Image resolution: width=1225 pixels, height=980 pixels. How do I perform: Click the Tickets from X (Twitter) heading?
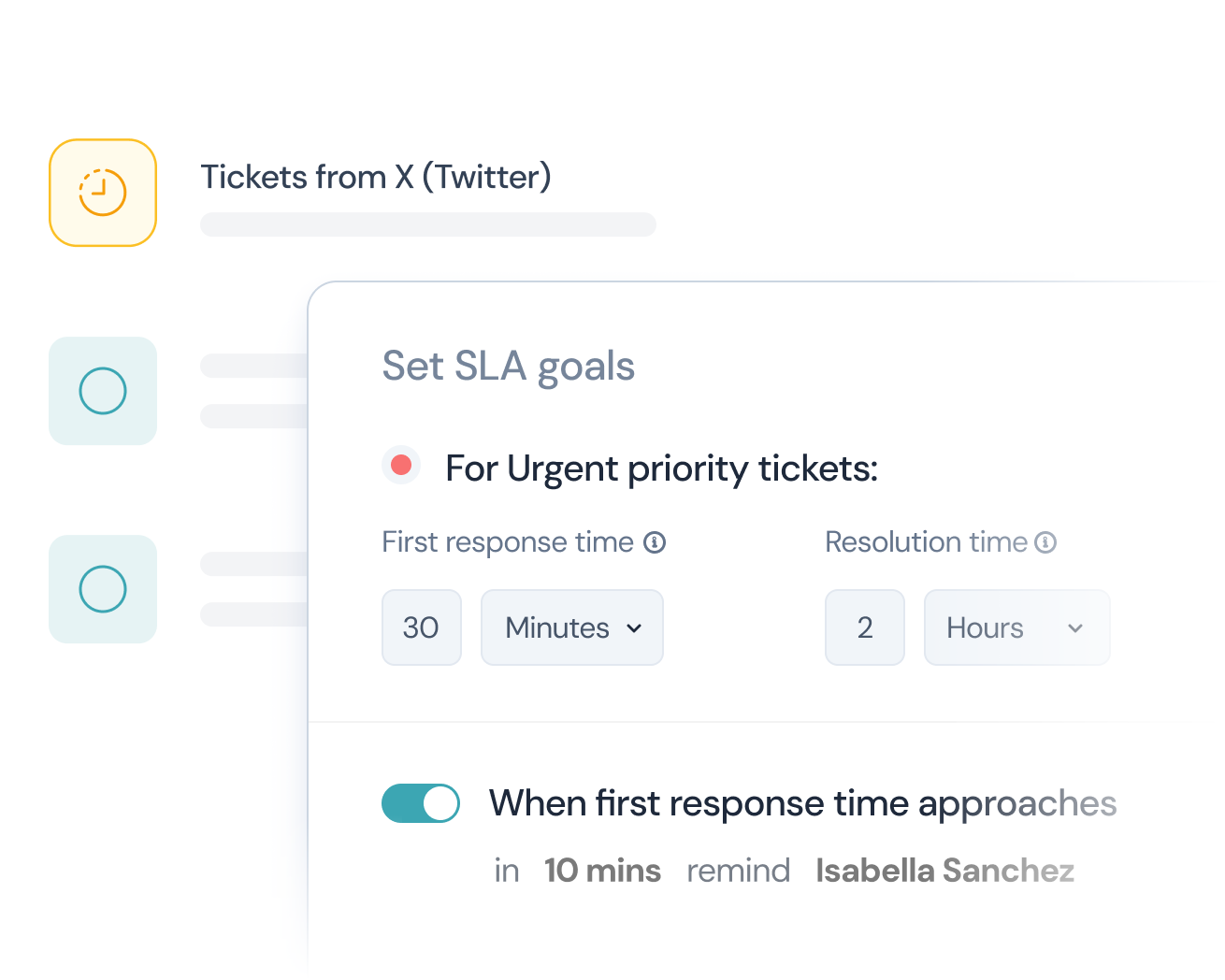pos(376,177)
